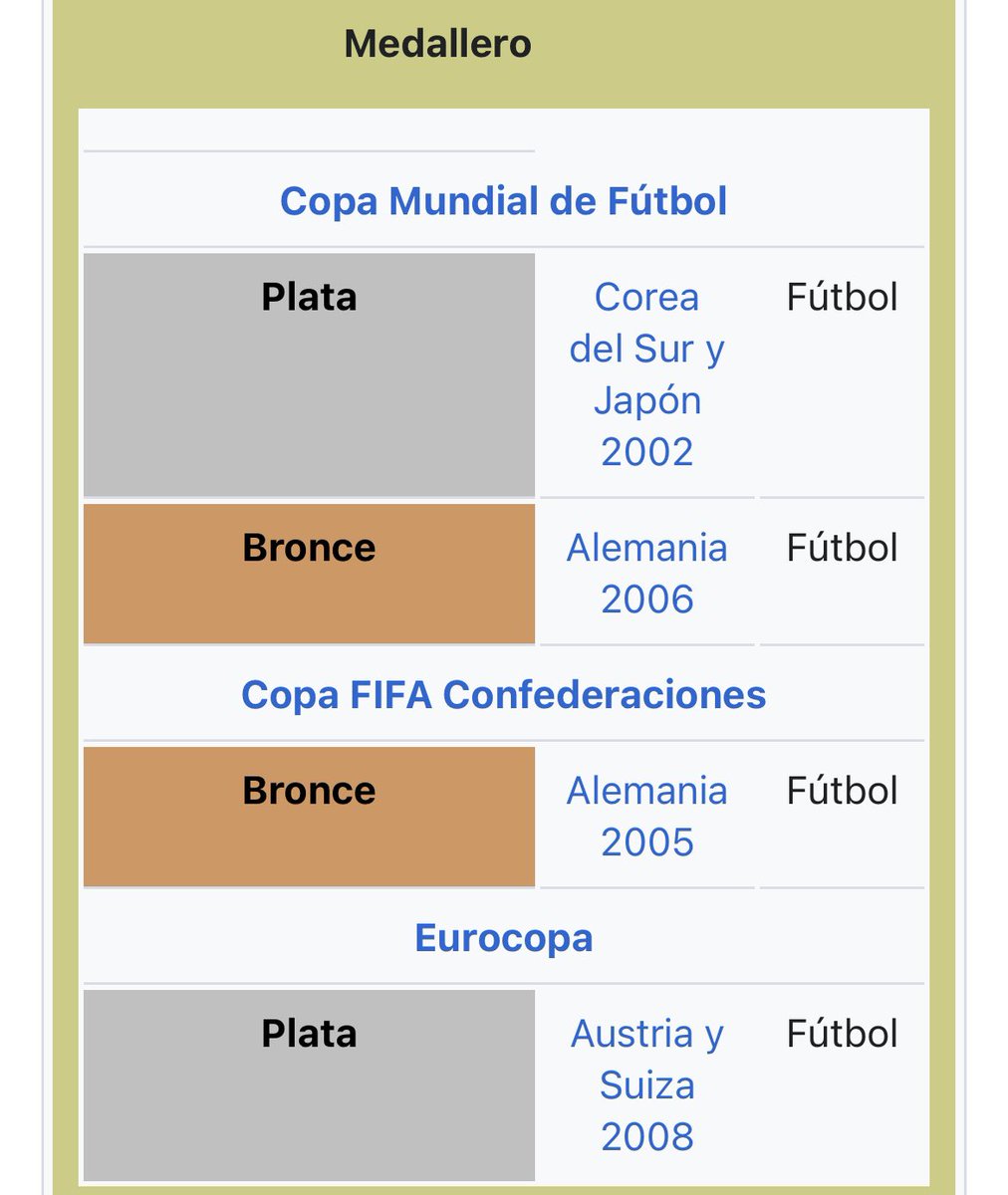Click the Fútbol text beside Alemania 2005
Viewport: 1008px width, 1195px height.
click(x=842, y=791)
